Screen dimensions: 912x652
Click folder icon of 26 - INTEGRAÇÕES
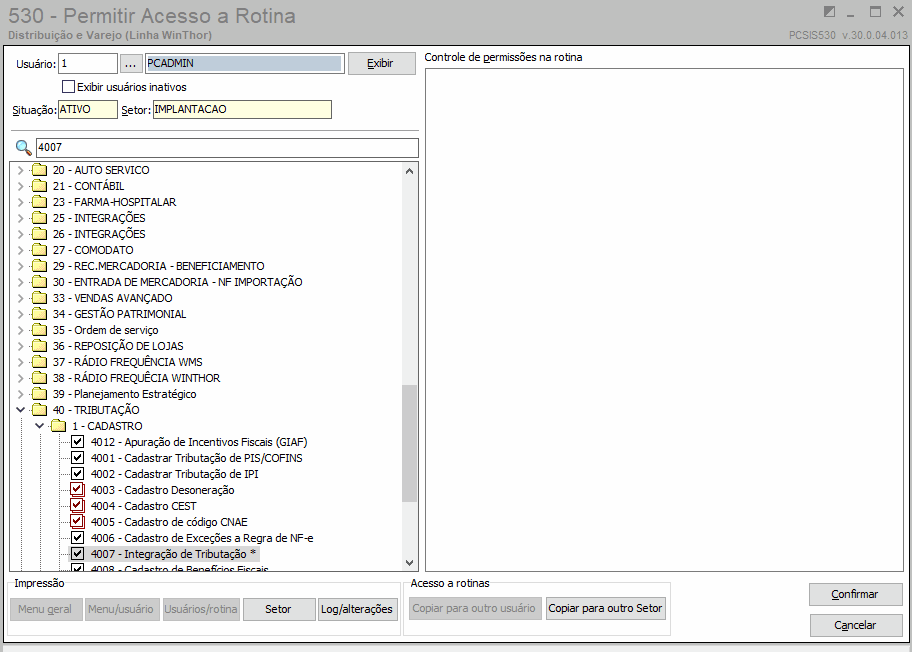(x=40, y=234)
